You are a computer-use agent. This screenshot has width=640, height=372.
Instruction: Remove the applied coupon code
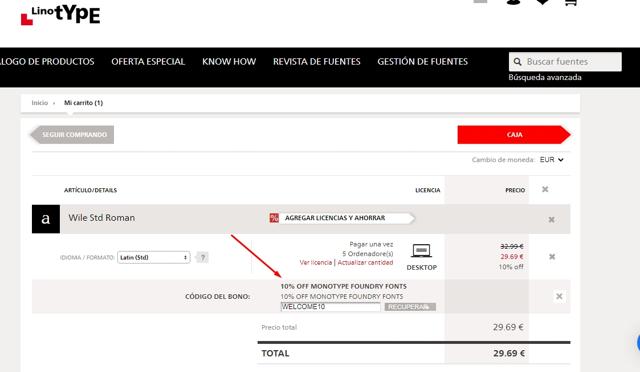tap(559, 296)
